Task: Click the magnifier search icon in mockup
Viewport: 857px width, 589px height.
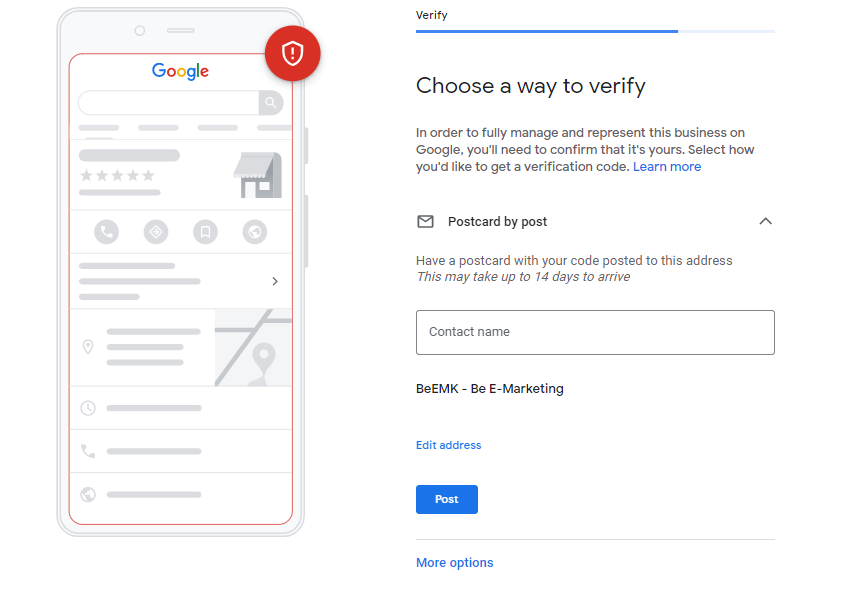Action: pos(271,103)
